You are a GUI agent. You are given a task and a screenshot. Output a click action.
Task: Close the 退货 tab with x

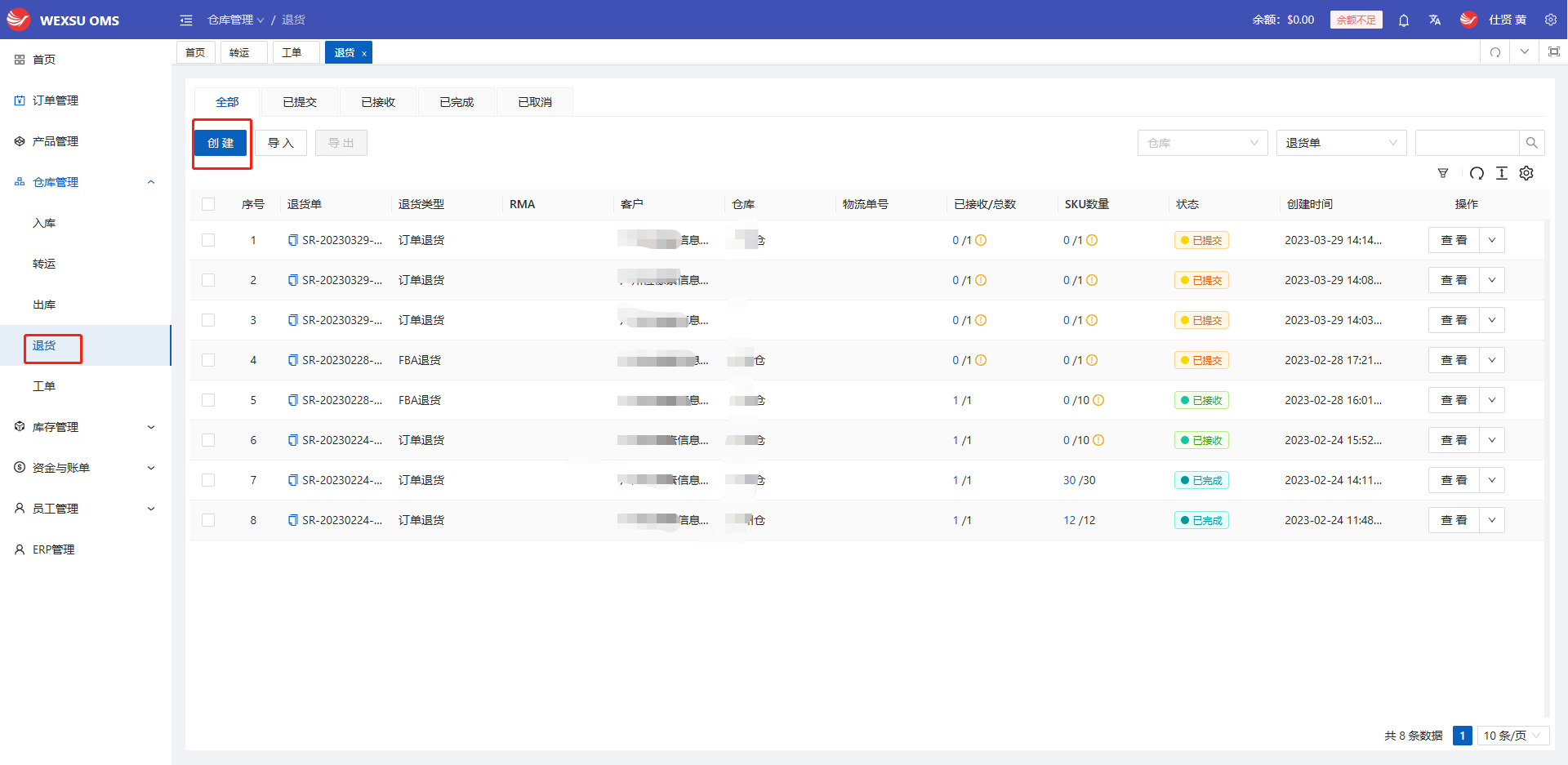[363, 54]
